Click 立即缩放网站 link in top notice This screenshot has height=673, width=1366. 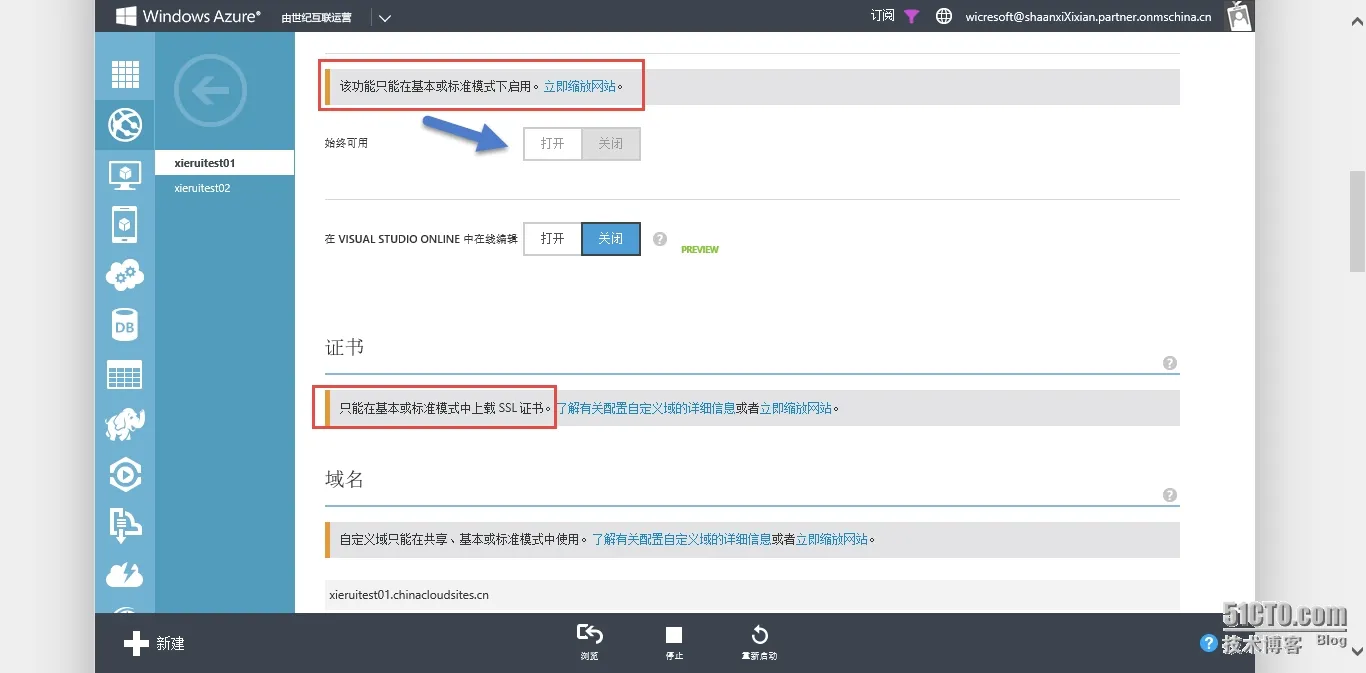click(580, 87)
